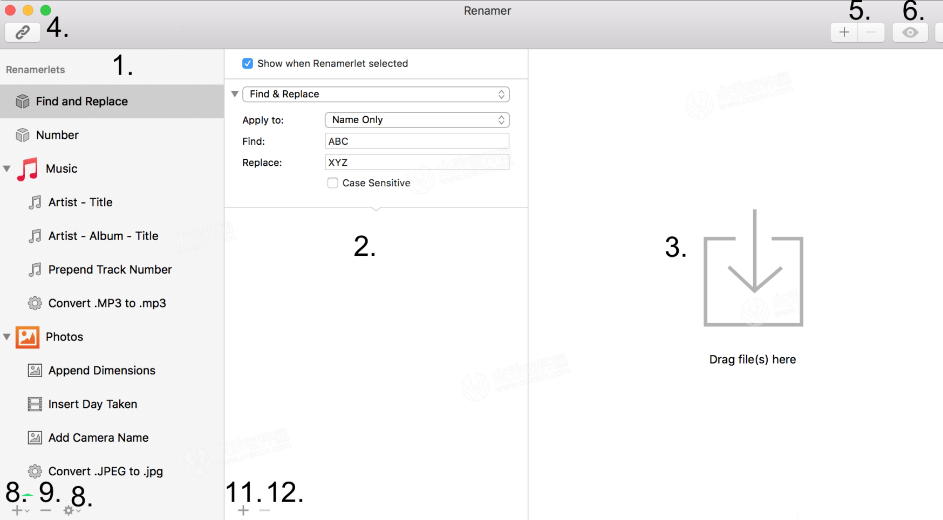
Task: Click the Photos group picture icon
Action: [27, 337]
